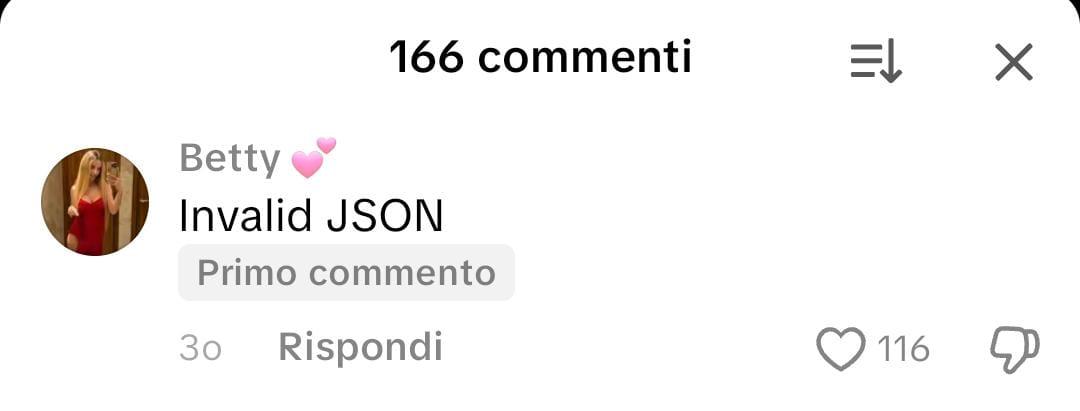Image resolution: width=1080 pixels, height=411 pixels.
Task: Click the 116 likes counter
Action: [x=904, y=349]
